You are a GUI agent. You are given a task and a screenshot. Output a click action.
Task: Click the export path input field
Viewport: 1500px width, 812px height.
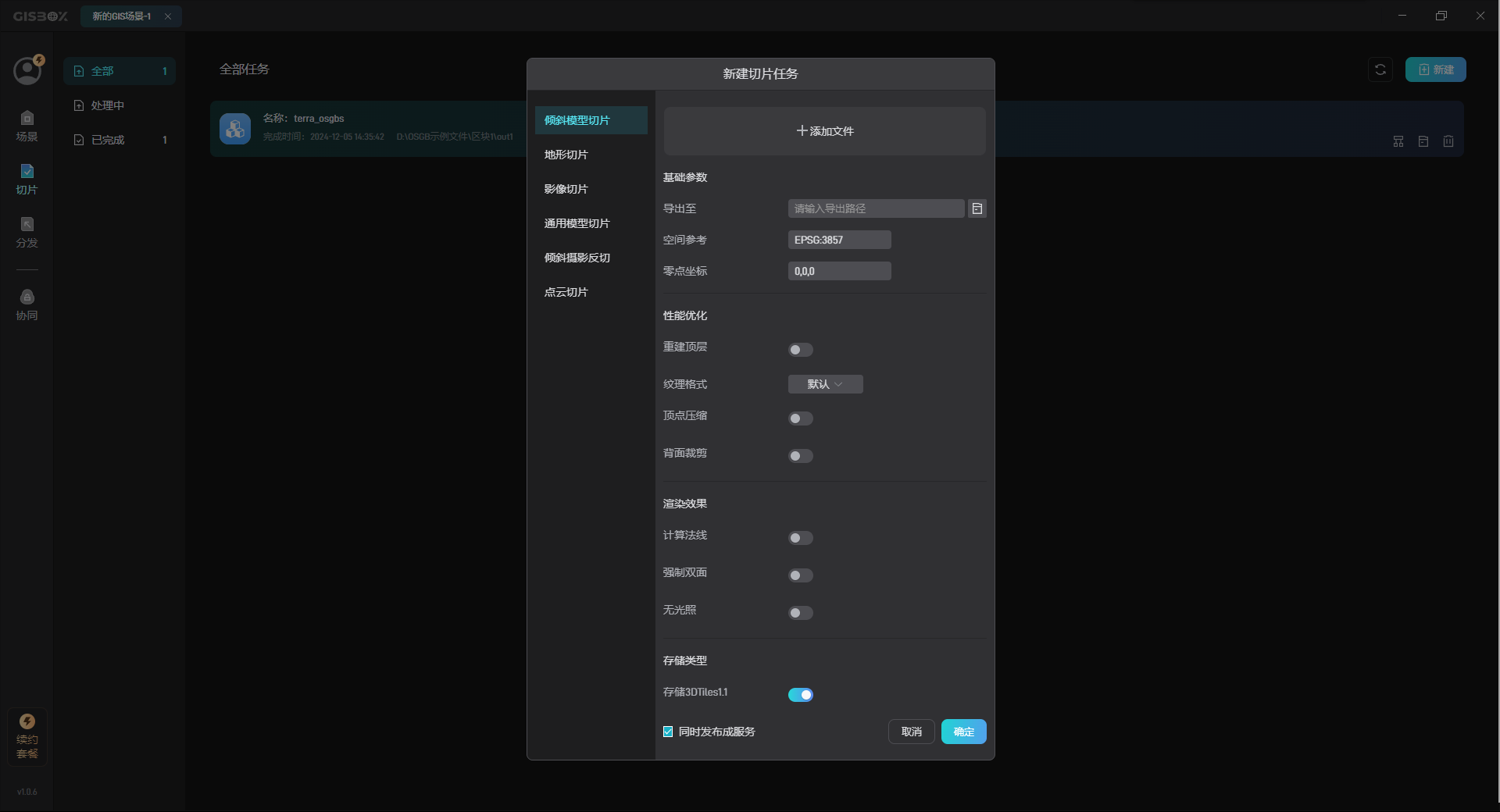875,208
